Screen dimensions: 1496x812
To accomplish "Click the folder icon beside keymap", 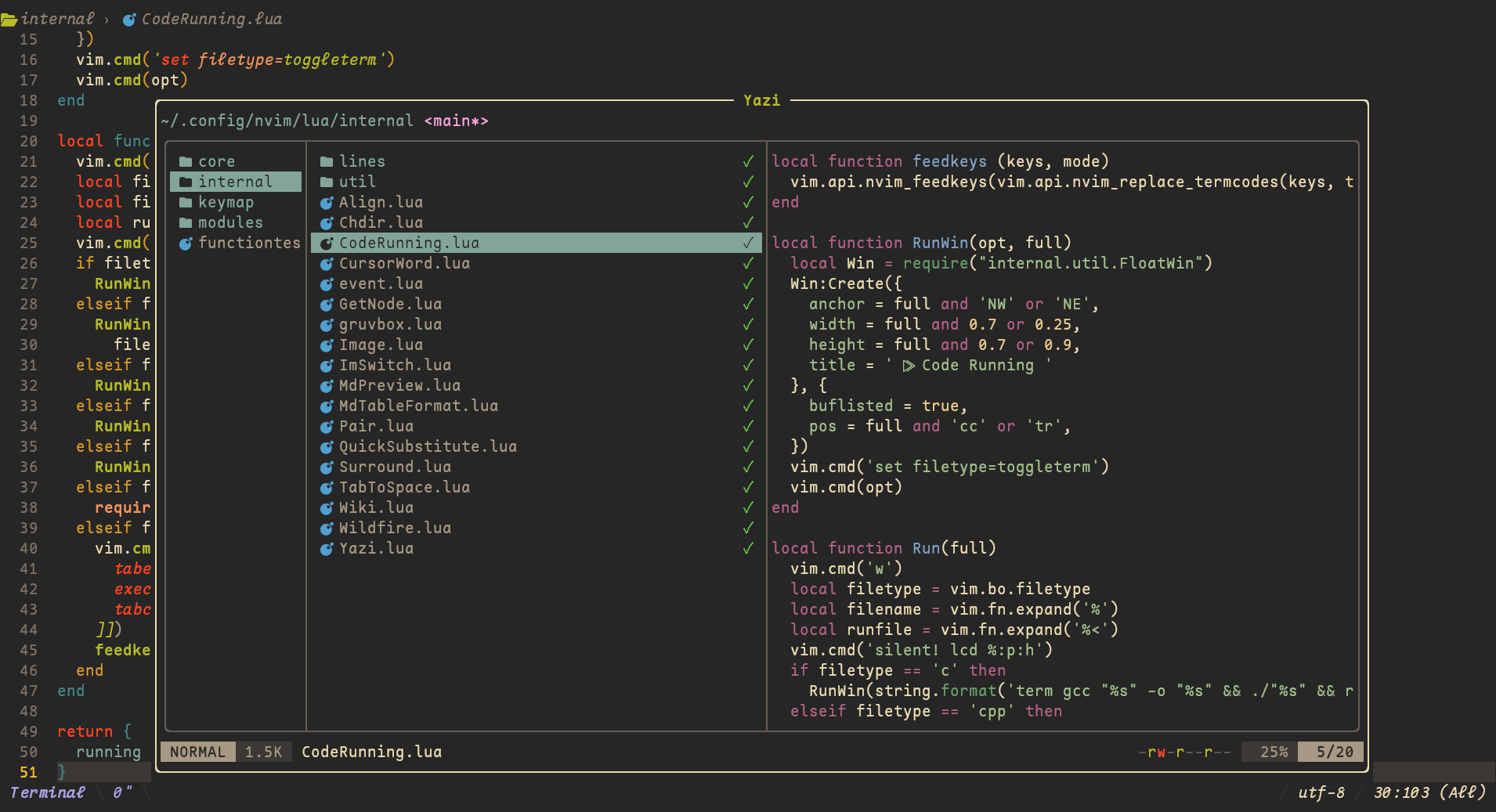I will coord(186,203).
